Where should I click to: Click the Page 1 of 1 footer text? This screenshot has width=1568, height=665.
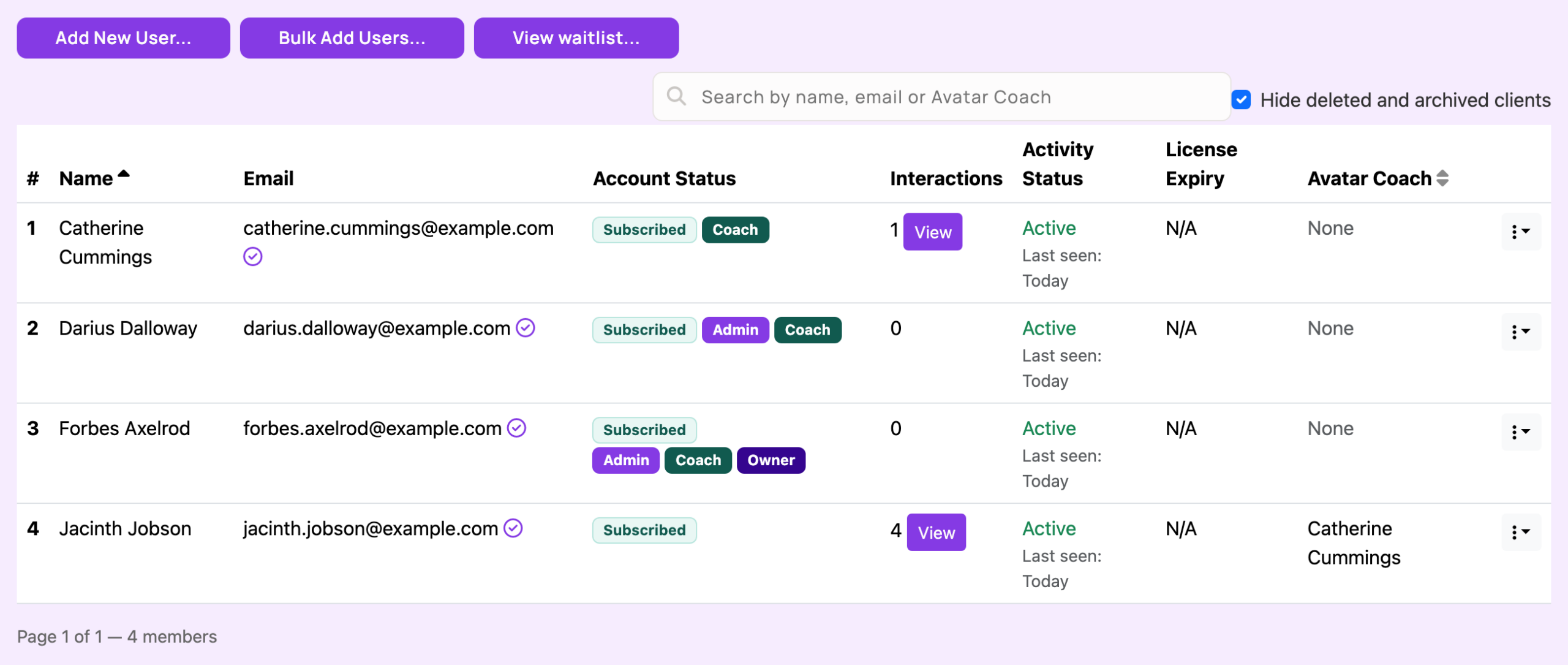[117, 637]
